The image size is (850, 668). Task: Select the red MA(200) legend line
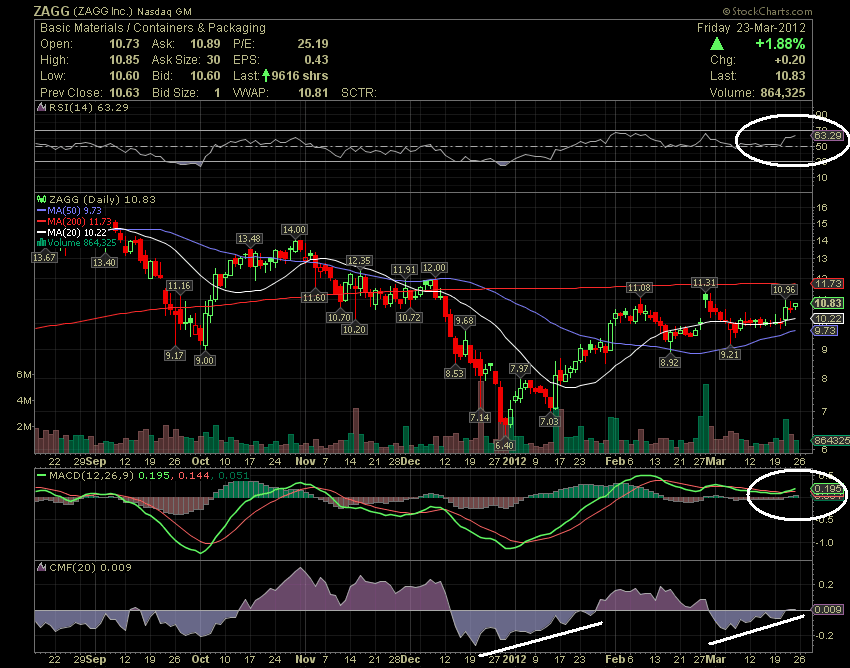[41, 221]
